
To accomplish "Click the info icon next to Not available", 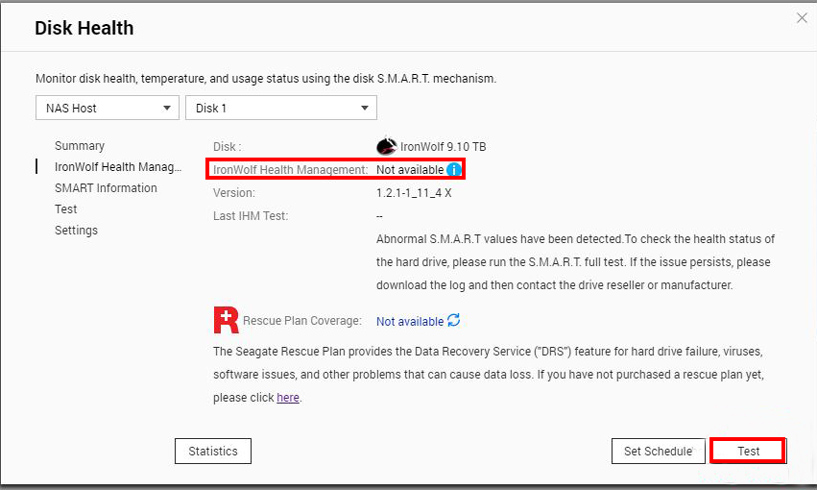I will 454,170.
